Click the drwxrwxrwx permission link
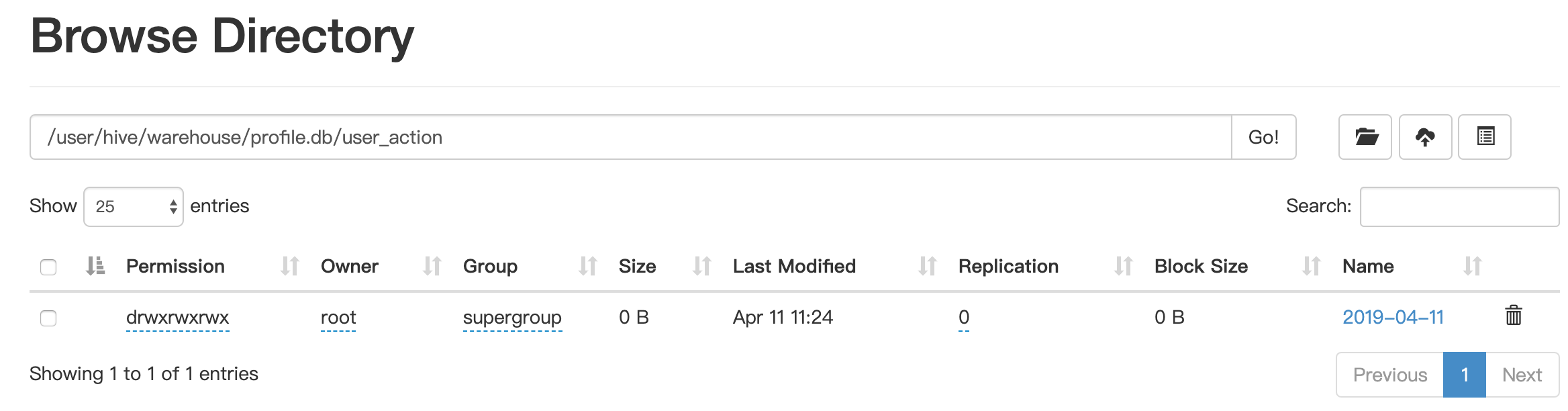Image resolution: width=1568 pixels, height=411 pixels. (178, 317)
